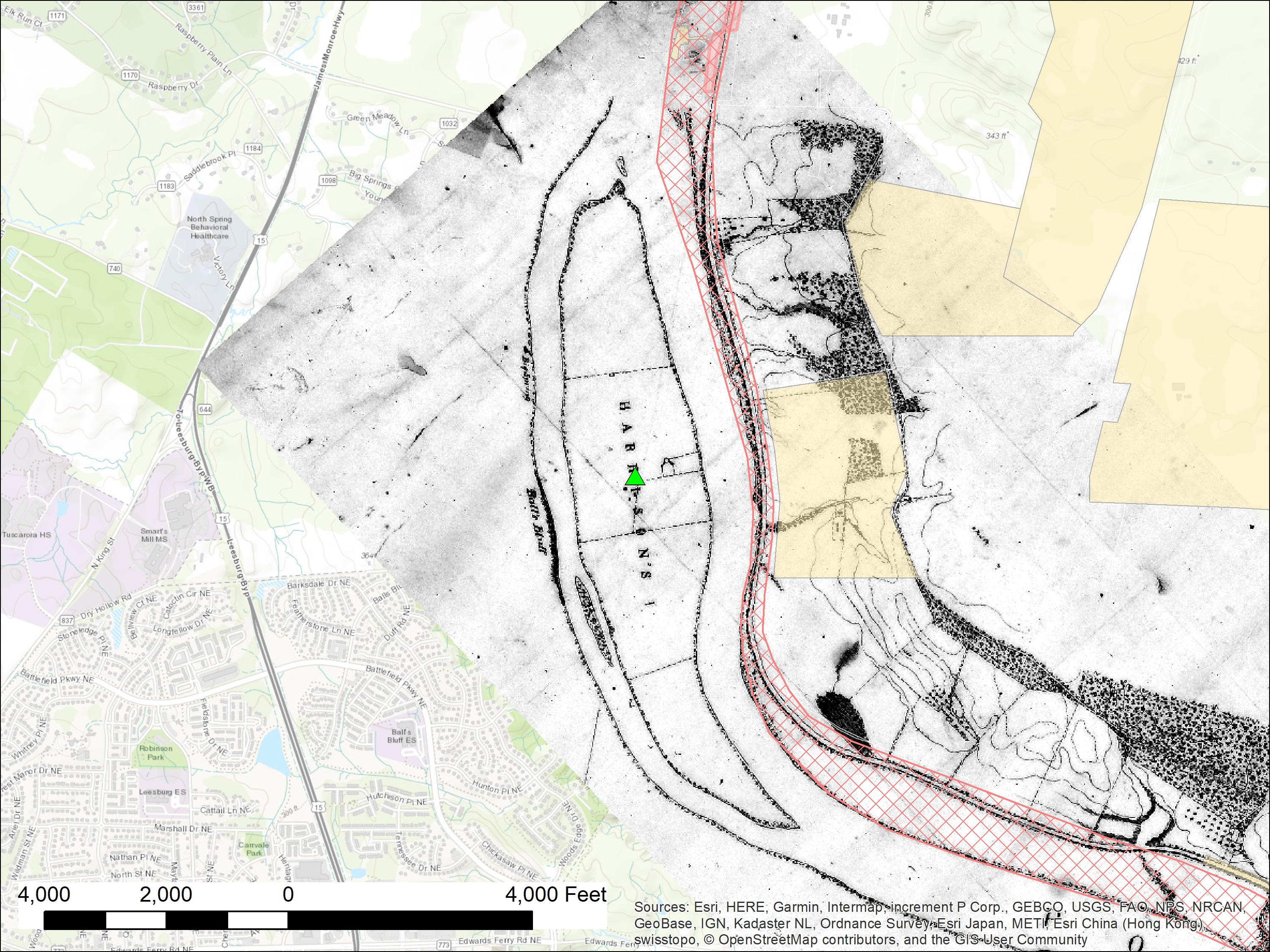
Task: Click the route 15 shield beside Victory Ln
Action: coord(261,240)
